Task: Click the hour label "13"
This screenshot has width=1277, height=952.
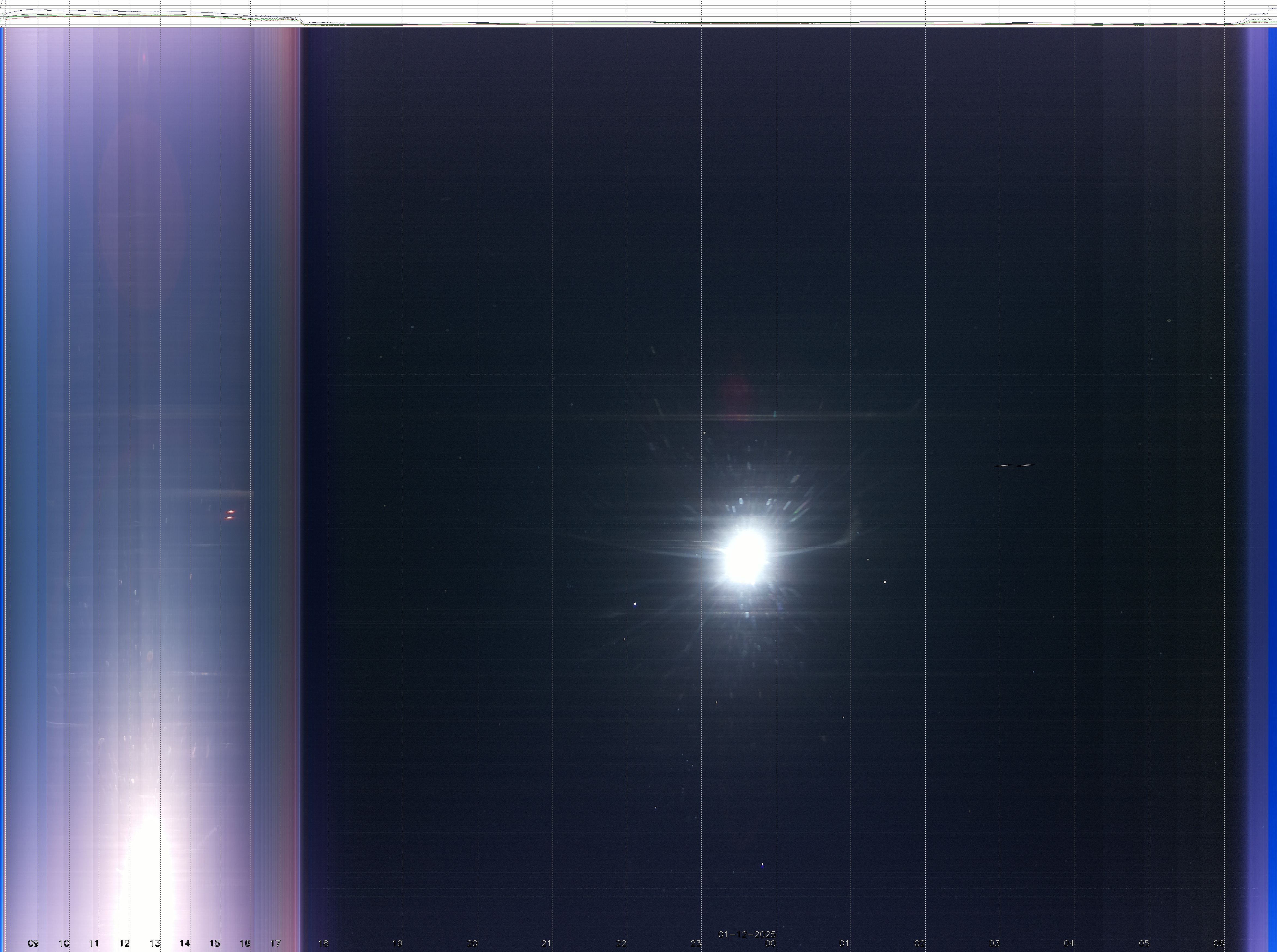Action: [x=154, y=943]
